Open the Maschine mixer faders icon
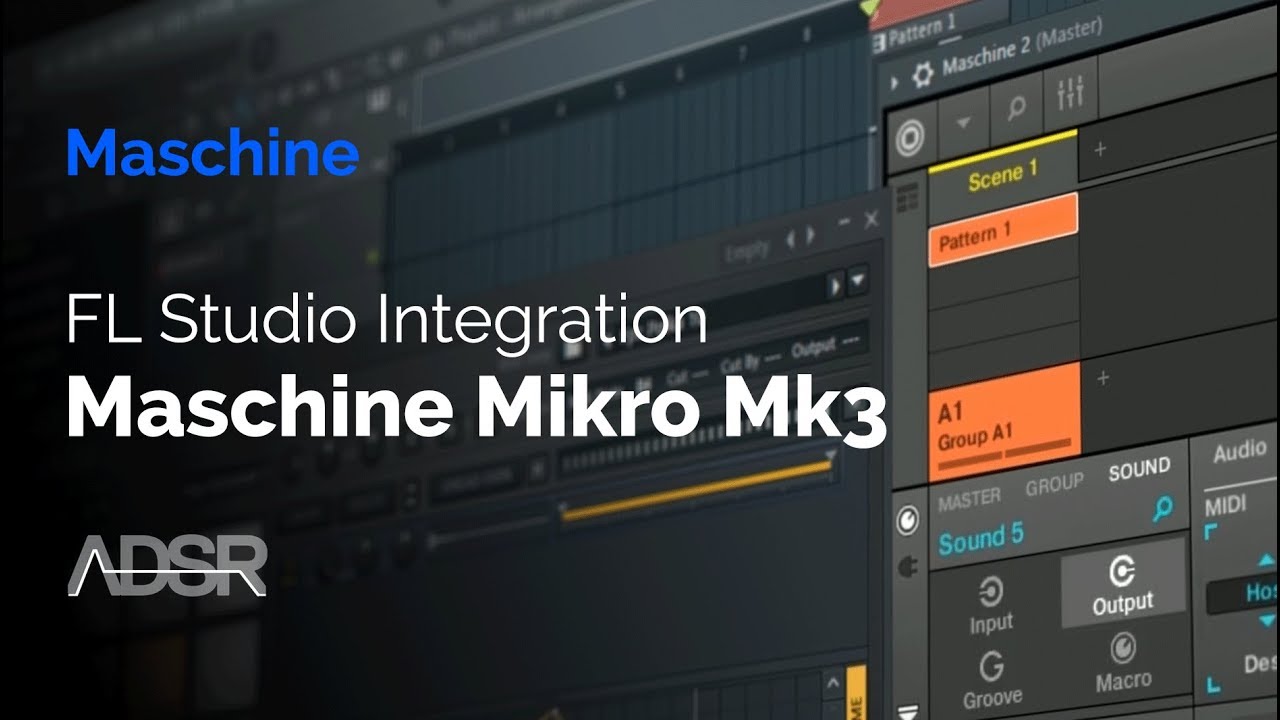Screen dimensions: 1280x720 tap(1071, 93)
